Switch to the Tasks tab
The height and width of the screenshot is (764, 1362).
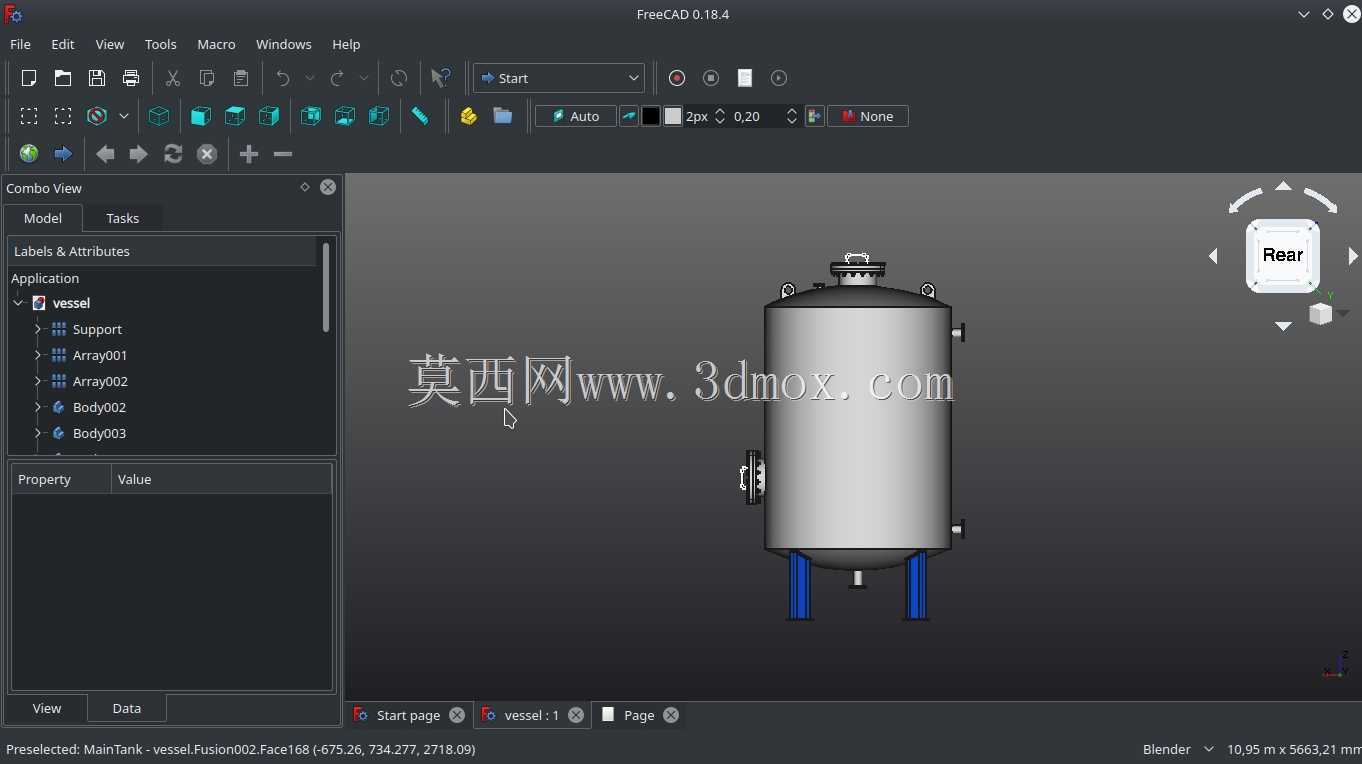pos(122,218)
